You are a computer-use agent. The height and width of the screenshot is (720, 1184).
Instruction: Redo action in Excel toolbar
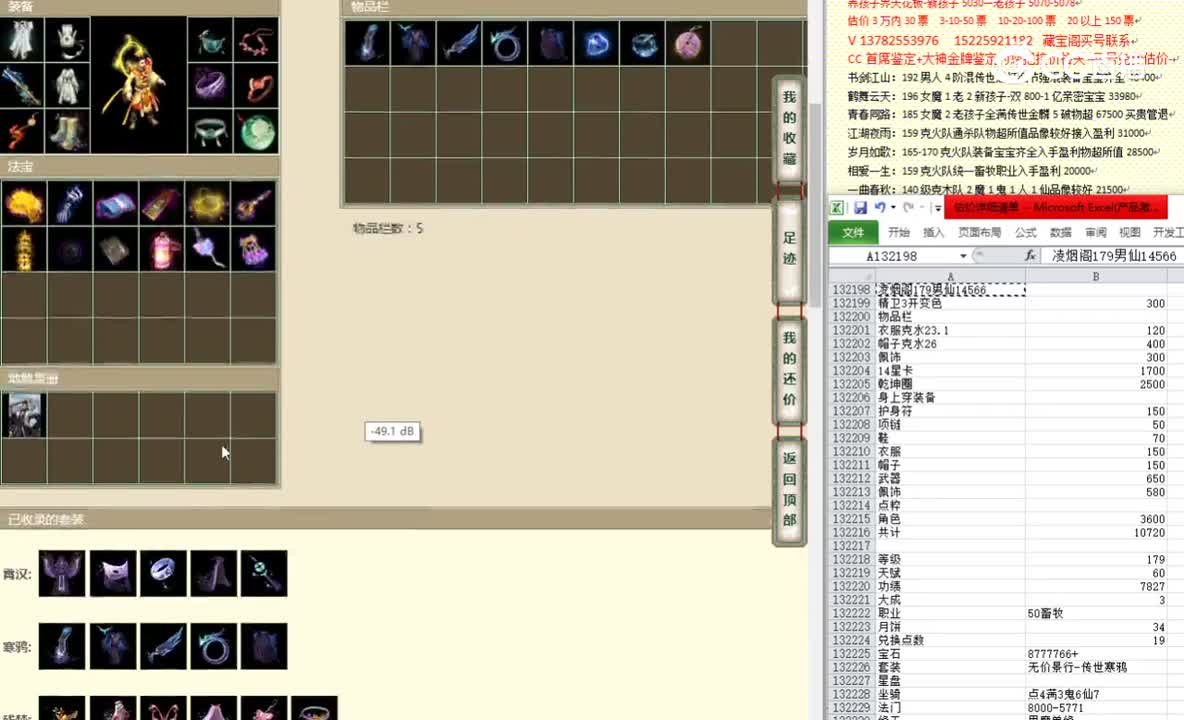click(x=908, y=208)
